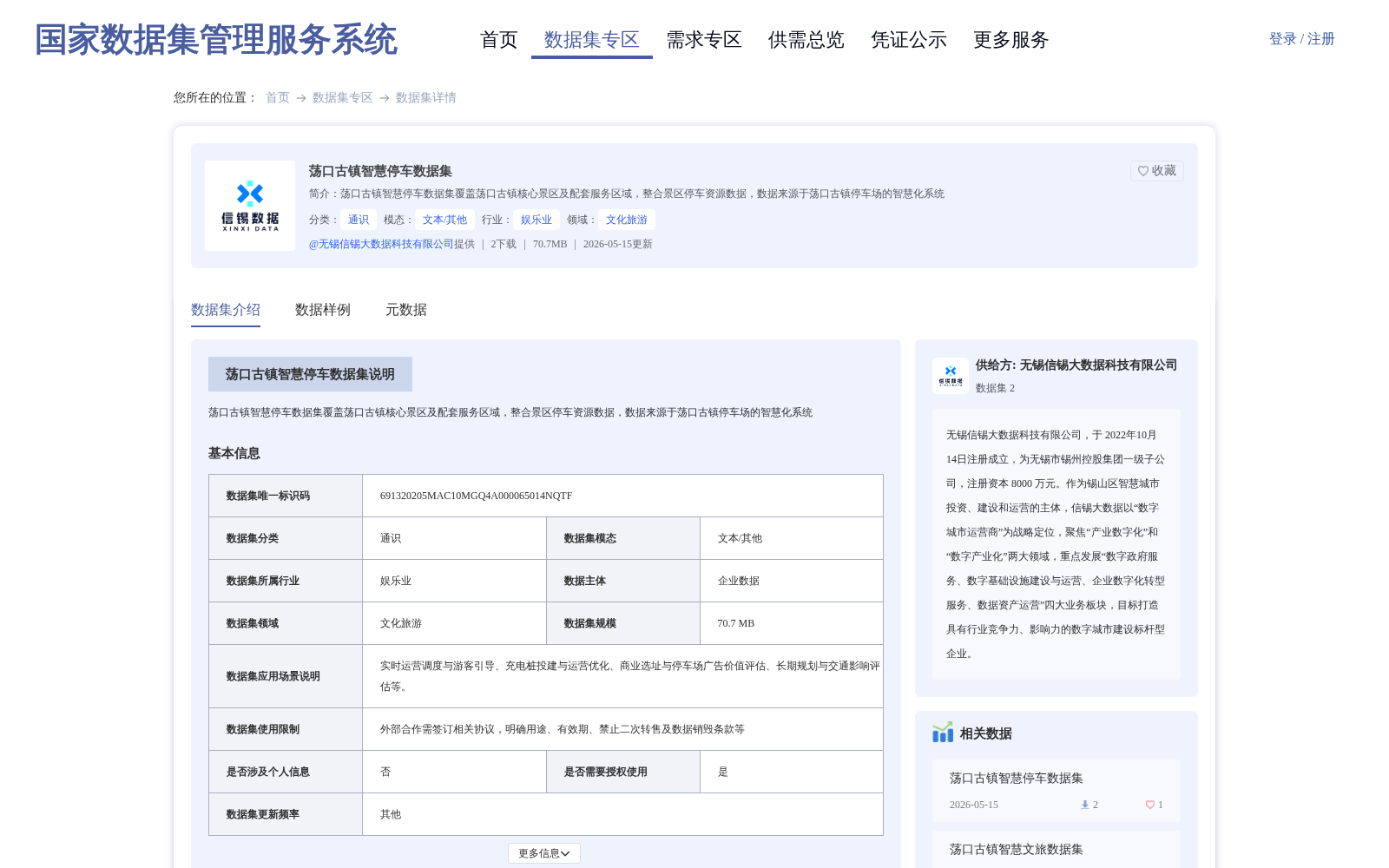Viewport: 1389px width, 868px height.
Task: Open the 首页 navigation menu
Action: pos(499,40)
